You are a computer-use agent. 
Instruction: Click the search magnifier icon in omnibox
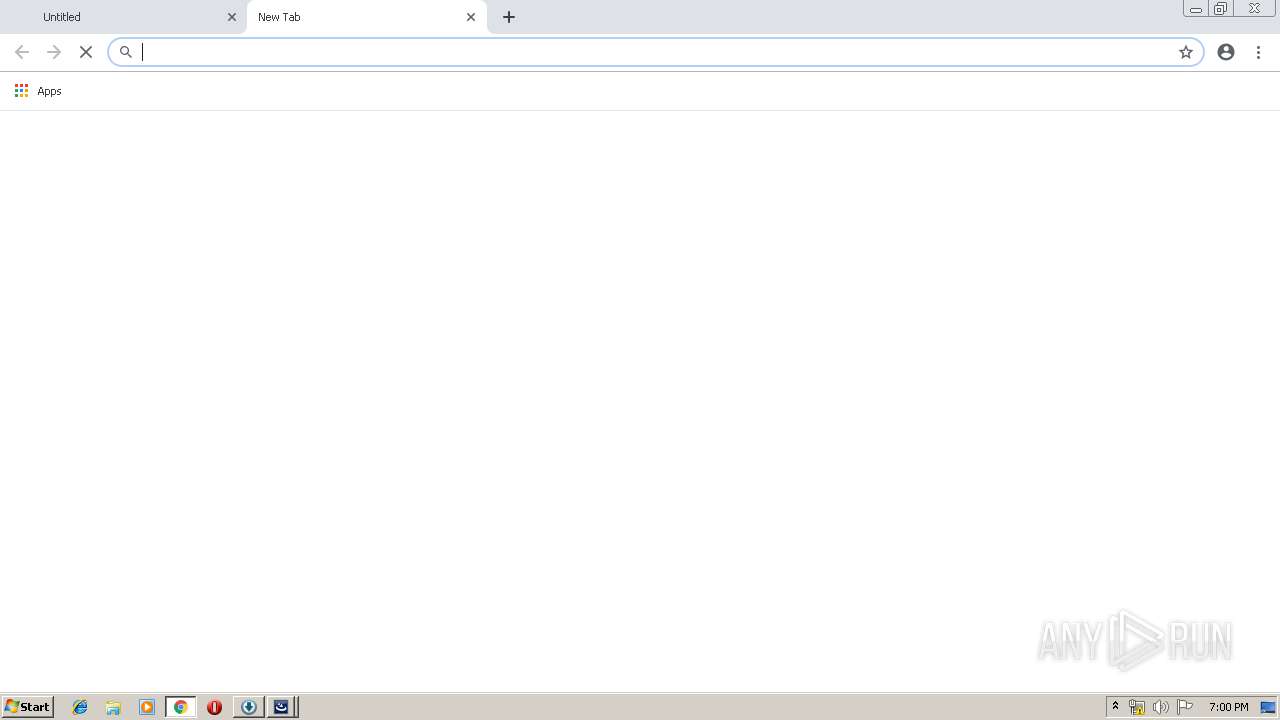(126, 52)
